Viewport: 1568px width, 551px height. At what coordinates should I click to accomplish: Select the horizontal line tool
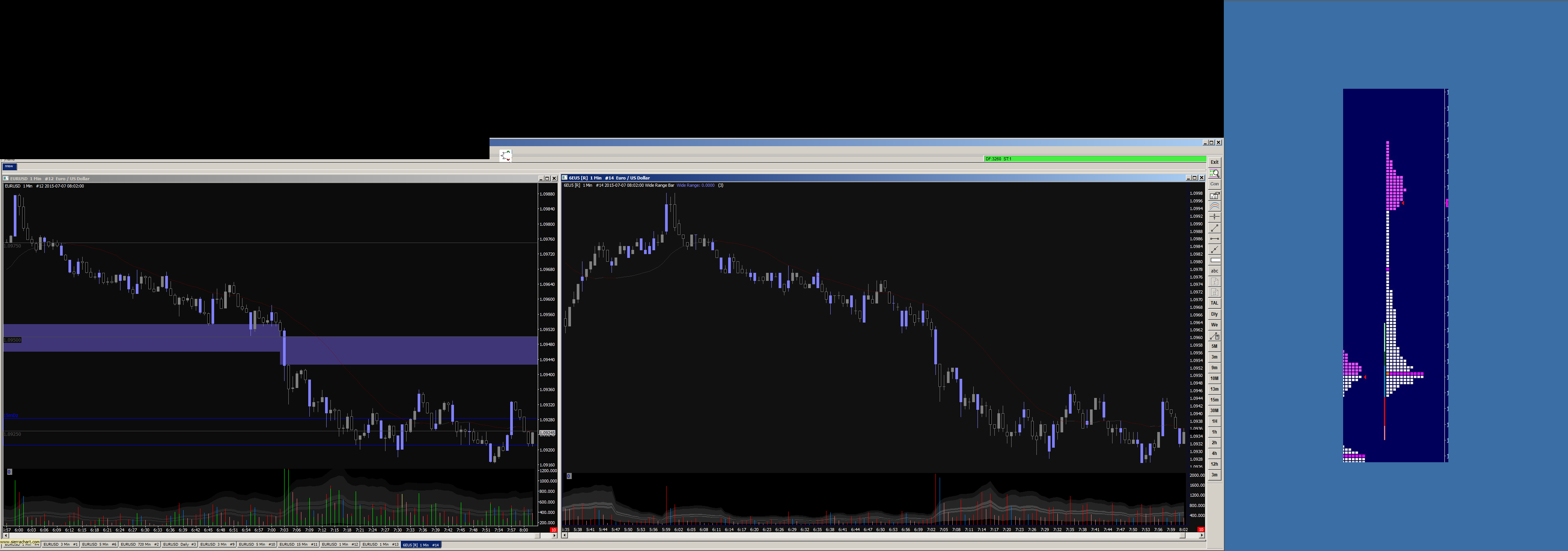click(x=1214, y=239)
